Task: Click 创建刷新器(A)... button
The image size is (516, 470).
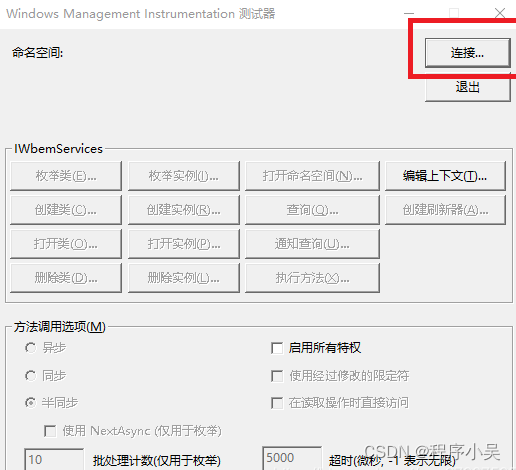Action: (445, 210)
